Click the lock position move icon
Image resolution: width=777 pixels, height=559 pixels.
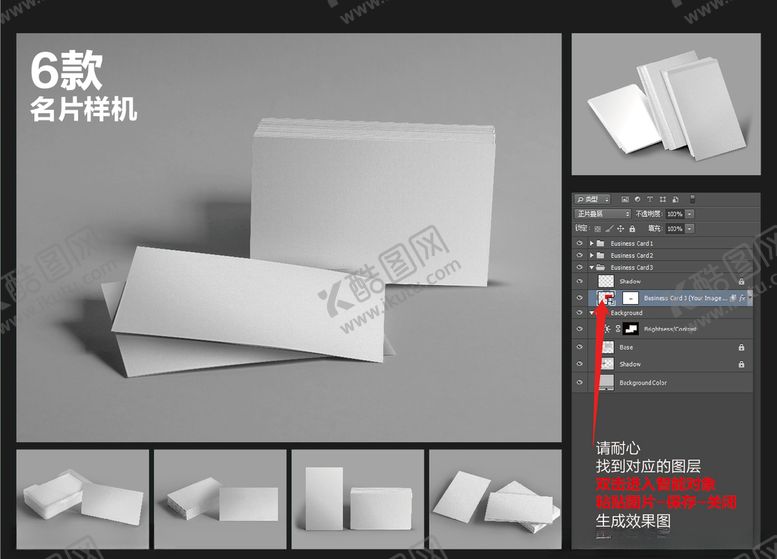point(620,229)
